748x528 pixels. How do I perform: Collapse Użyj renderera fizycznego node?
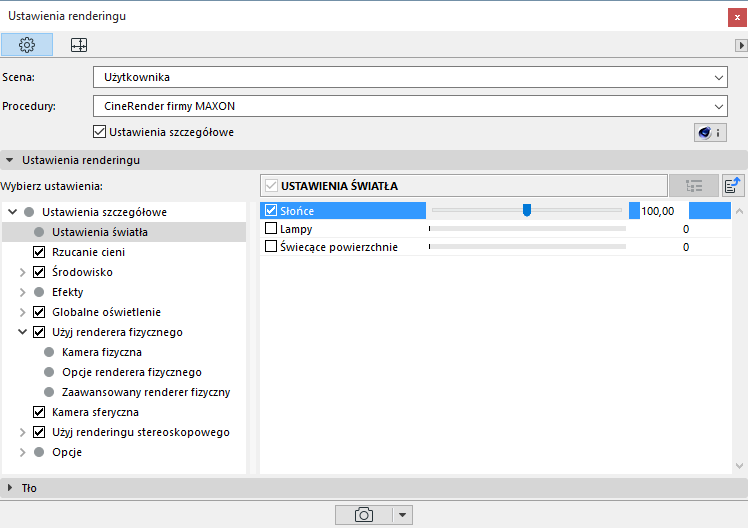point(22,332)
